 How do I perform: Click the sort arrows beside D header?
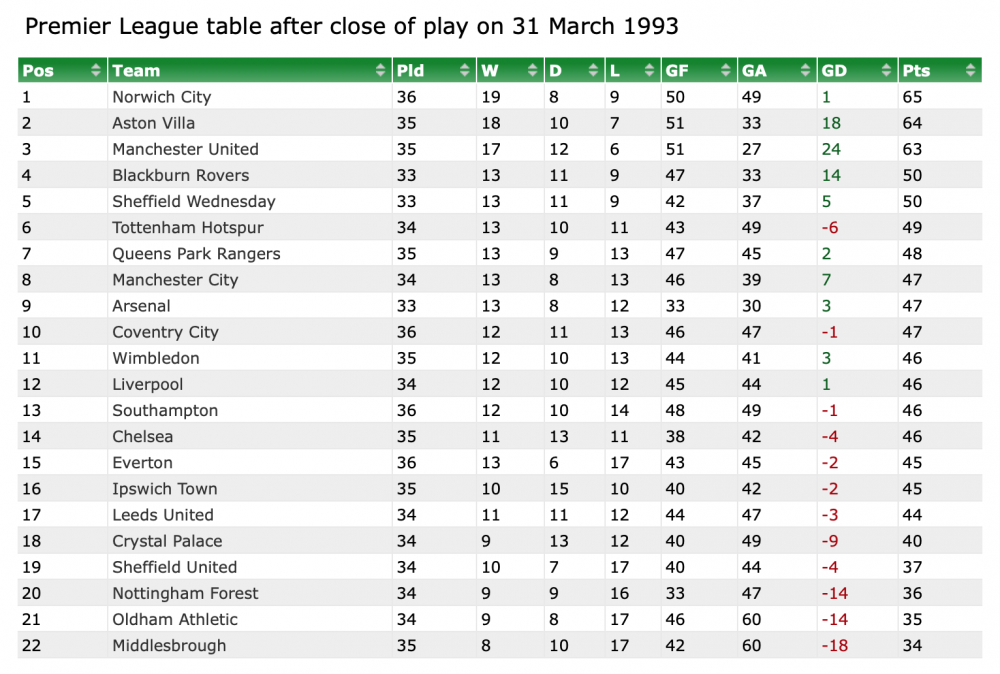595,70
